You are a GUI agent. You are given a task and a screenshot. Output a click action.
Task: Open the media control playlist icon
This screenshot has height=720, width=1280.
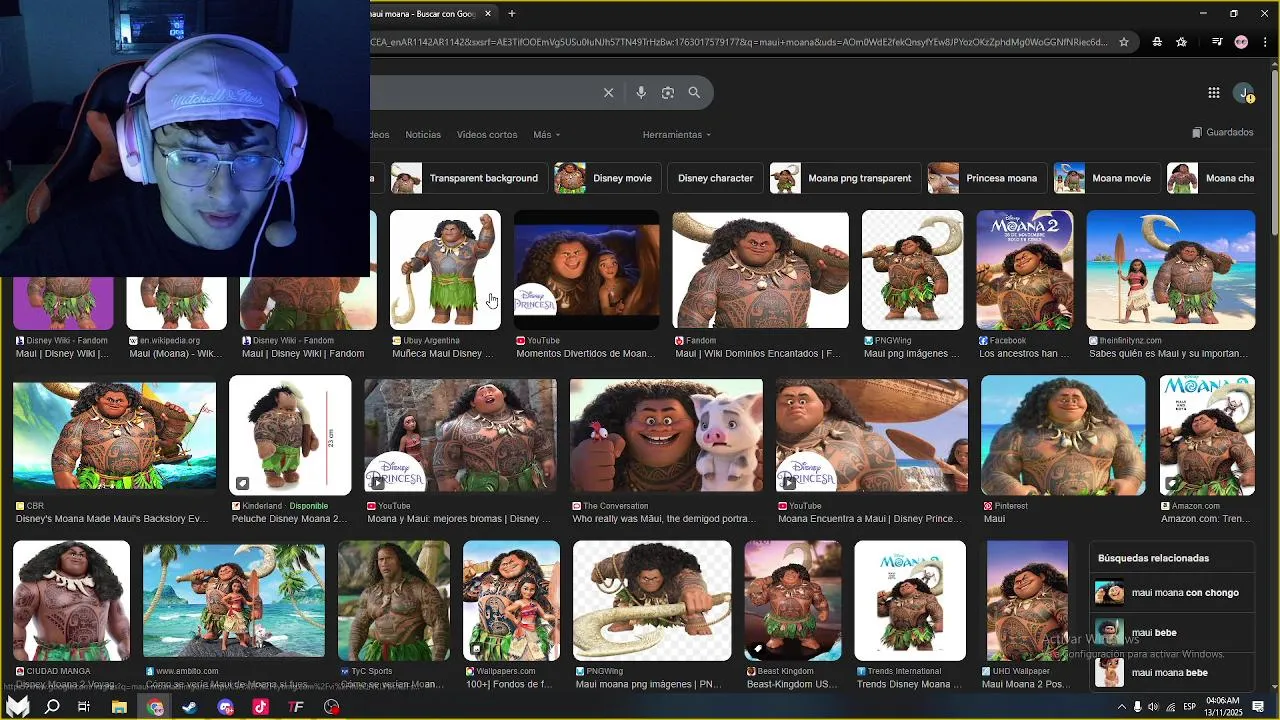point(1217,42)
